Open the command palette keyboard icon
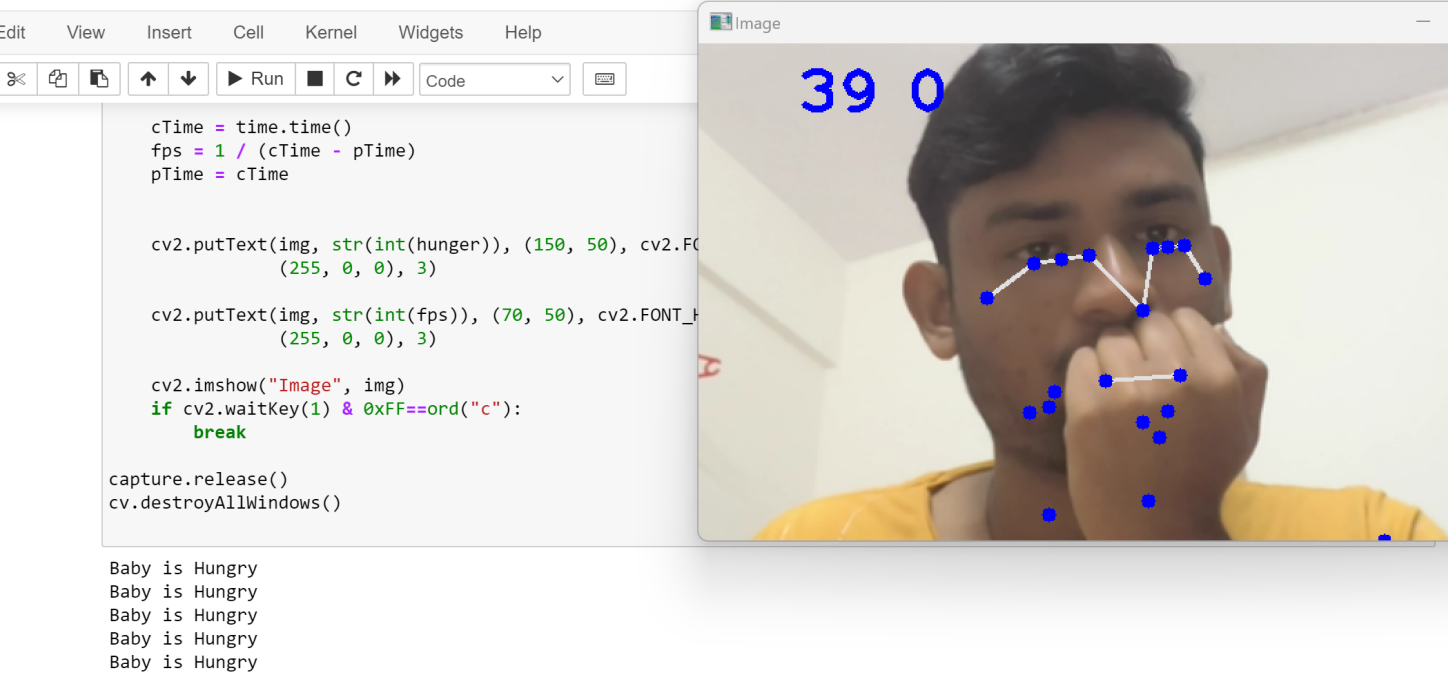Viewport: 1448px width, 680px height. coord(604,78)
